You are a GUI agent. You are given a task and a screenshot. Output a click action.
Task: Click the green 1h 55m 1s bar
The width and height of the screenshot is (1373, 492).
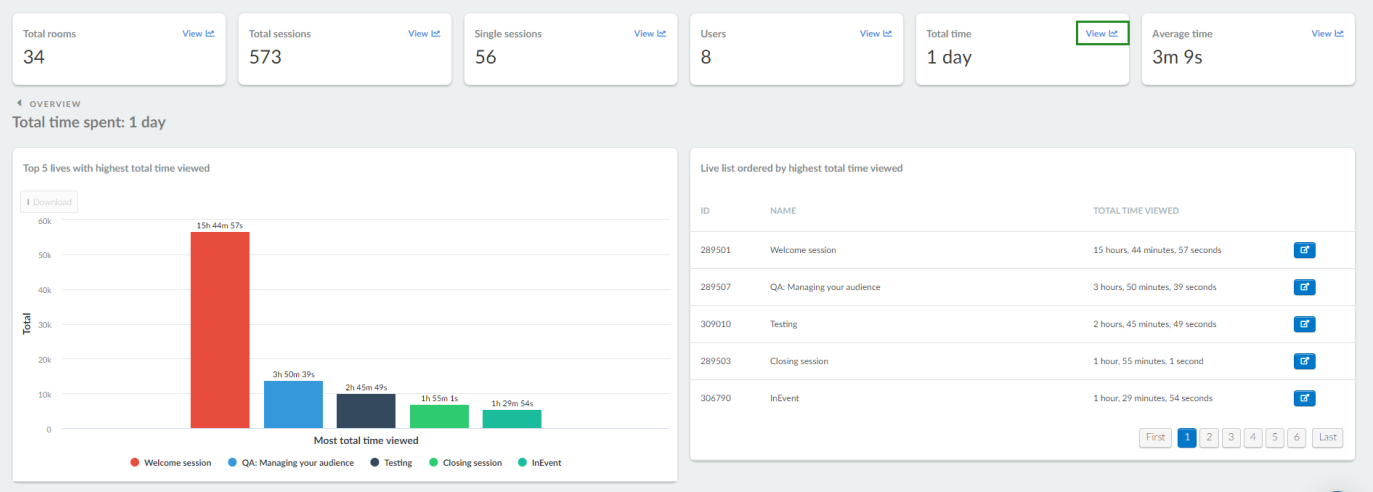tap(439, 417)
